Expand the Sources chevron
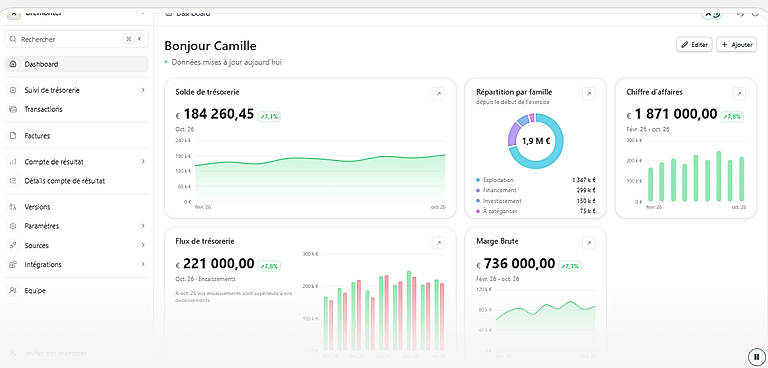 pyautogui.click(x=143, y=245)
